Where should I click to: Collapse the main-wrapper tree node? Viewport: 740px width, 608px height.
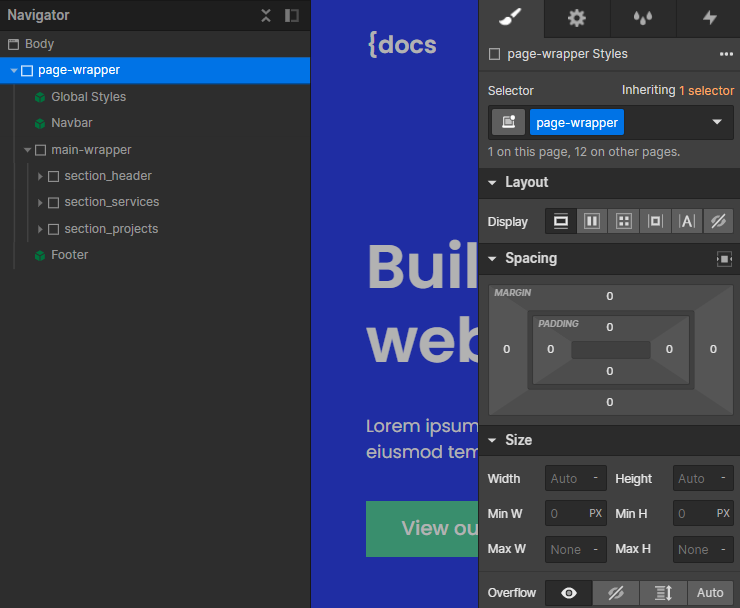pos(27,150)
